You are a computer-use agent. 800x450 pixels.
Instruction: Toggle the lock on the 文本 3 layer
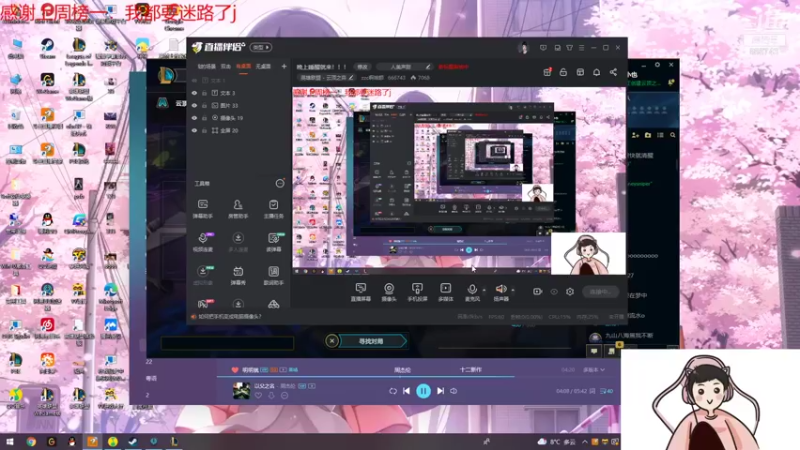coord(204,93)
